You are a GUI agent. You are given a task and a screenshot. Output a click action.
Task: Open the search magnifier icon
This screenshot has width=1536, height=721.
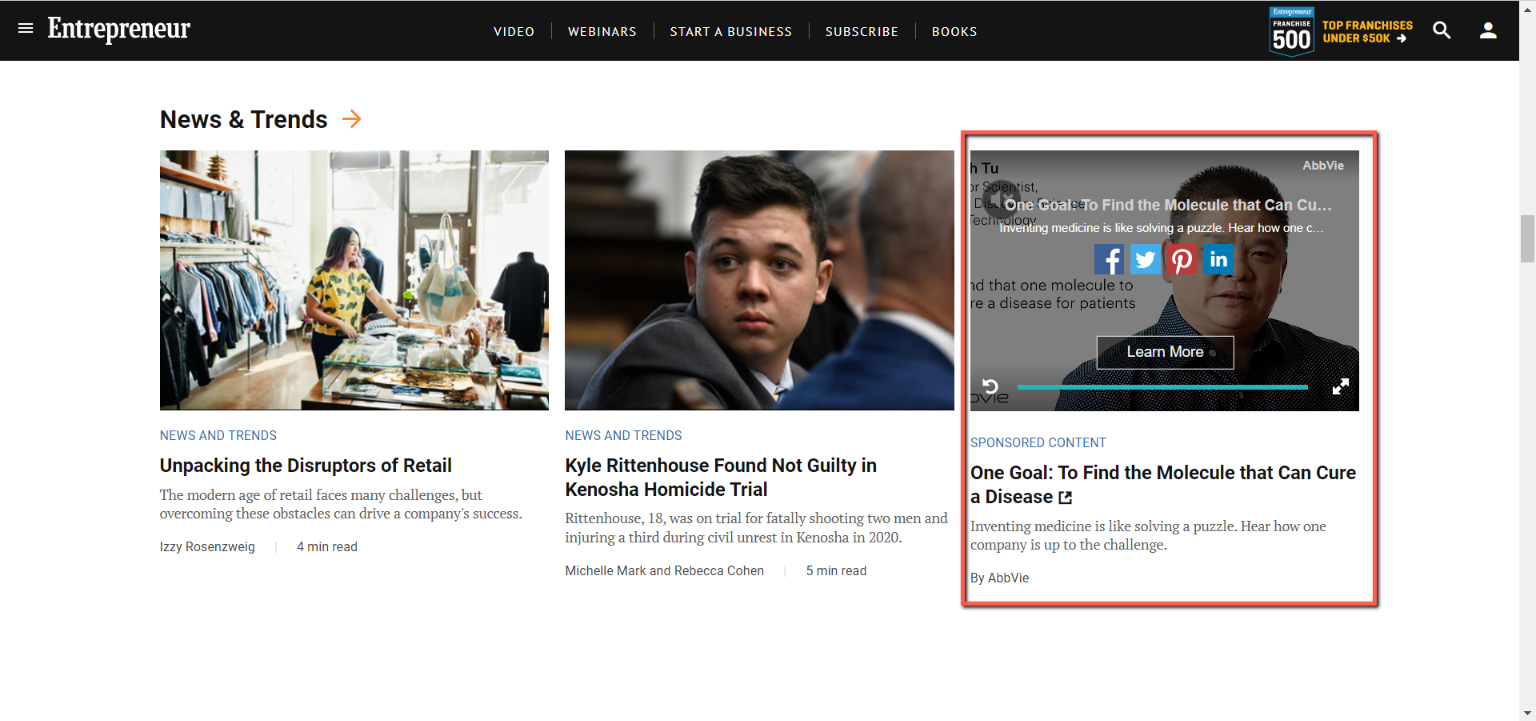click(1442, 30)
